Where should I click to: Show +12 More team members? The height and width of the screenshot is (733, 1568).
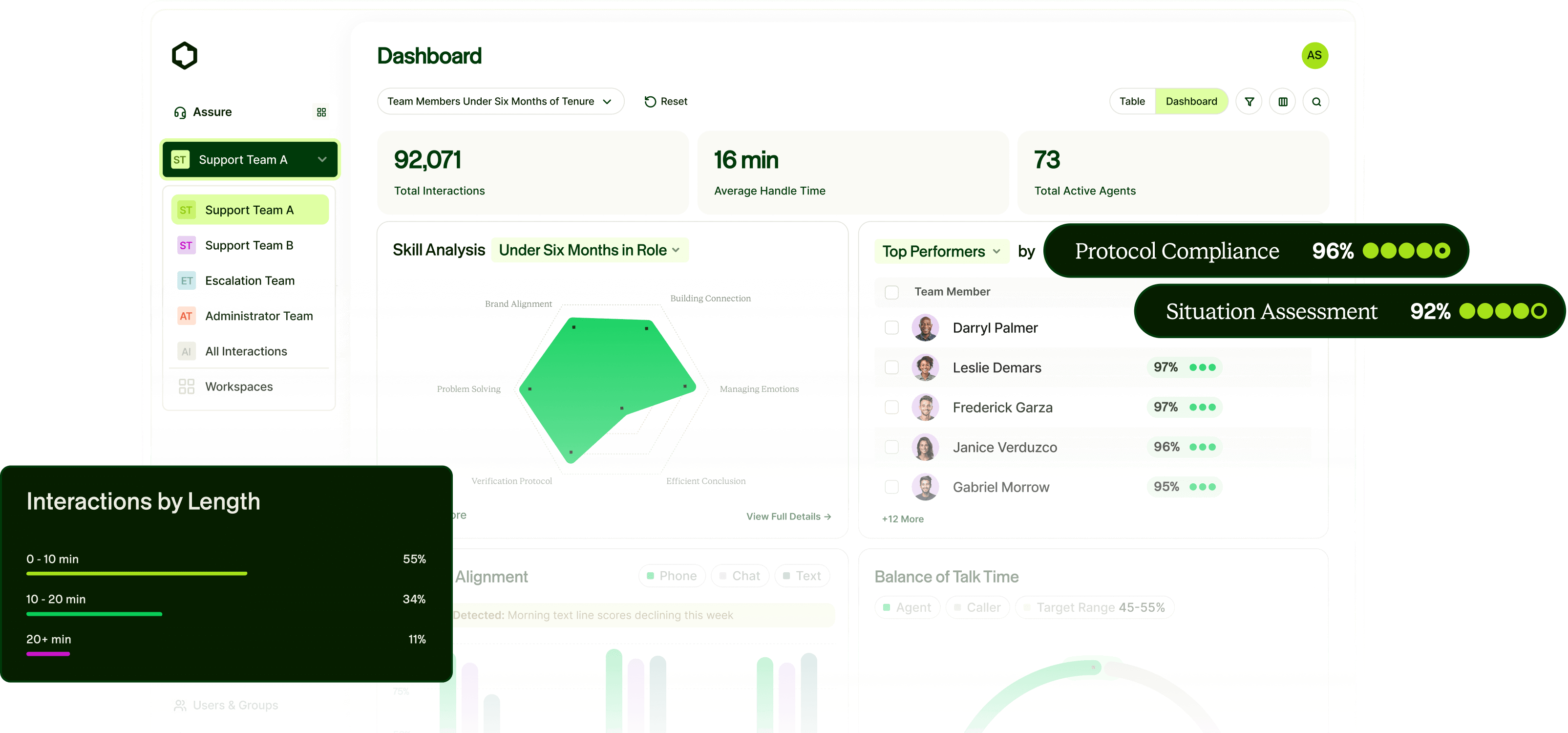click(903, 519)
